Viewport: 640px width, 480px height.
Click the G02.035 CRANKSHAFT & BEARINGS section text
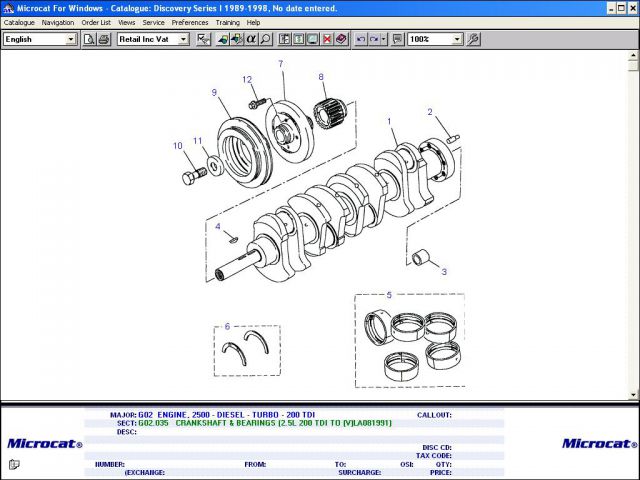coord(265,423)
